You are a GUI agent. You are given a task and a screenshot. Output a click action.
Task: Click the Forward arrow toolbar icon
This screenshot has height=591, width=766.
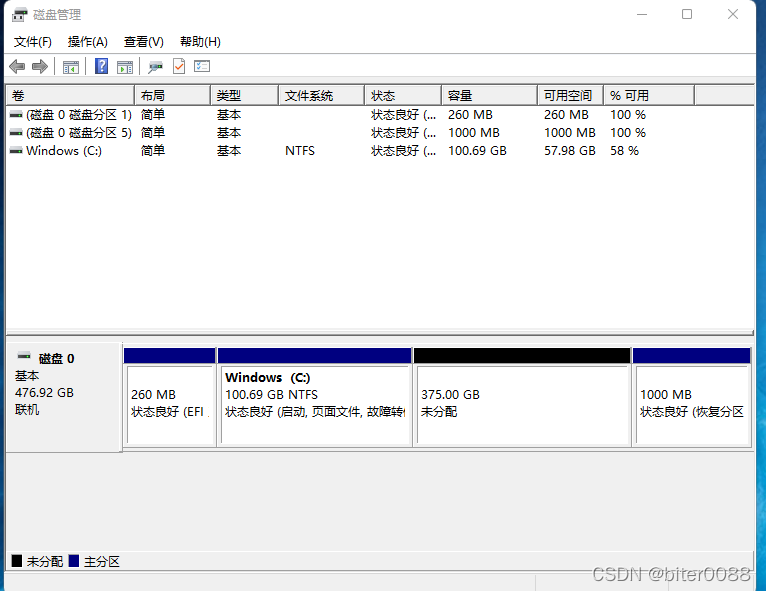pyautogui.click(x=40, y=66)
